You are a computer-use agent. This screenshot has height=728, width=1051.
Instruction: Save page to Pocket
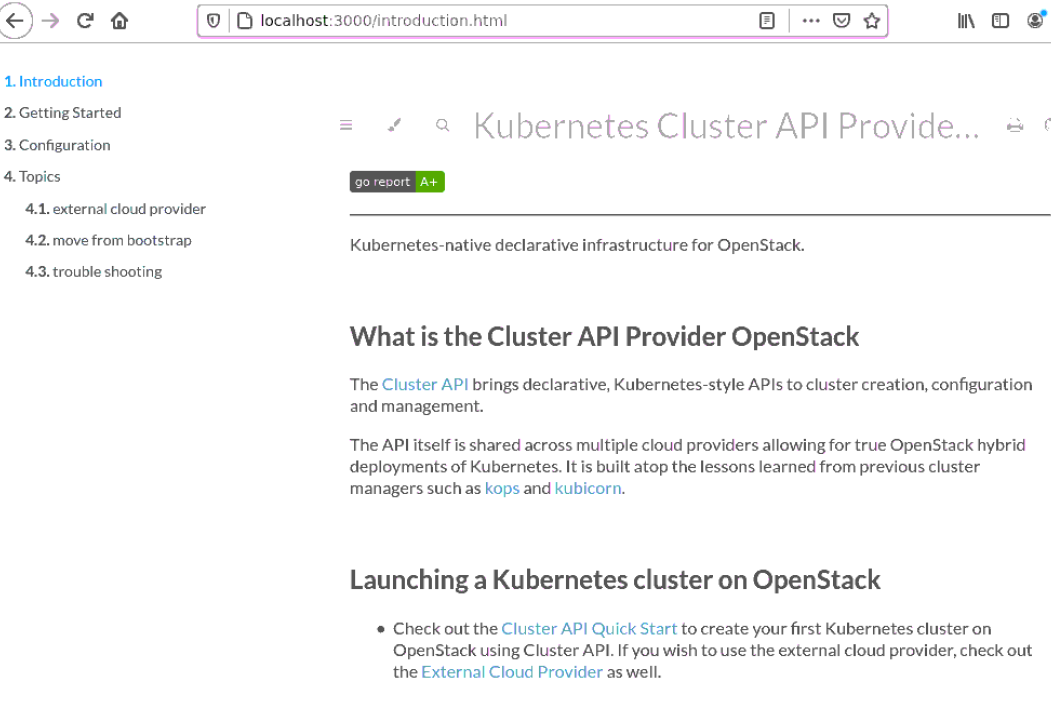(841, 21)
